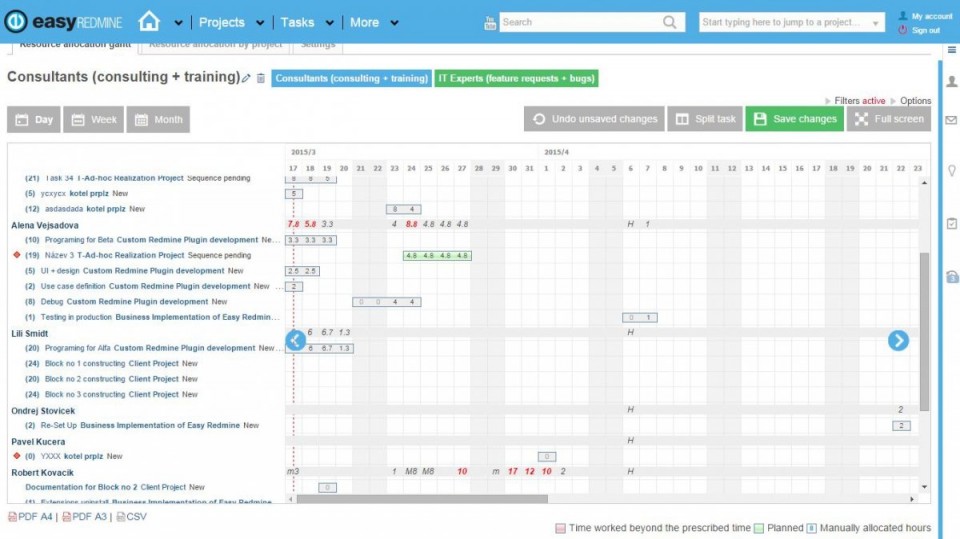Click the envelope icon in the right sidebar

pos(951,120)
